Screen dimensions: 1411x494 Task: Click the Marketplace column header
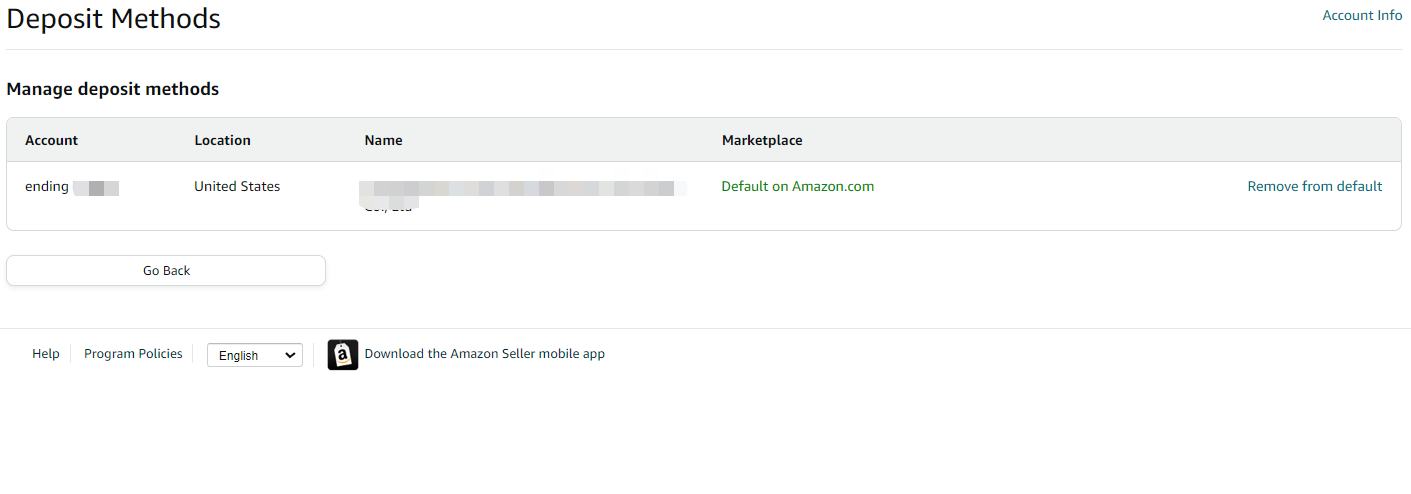762,140
